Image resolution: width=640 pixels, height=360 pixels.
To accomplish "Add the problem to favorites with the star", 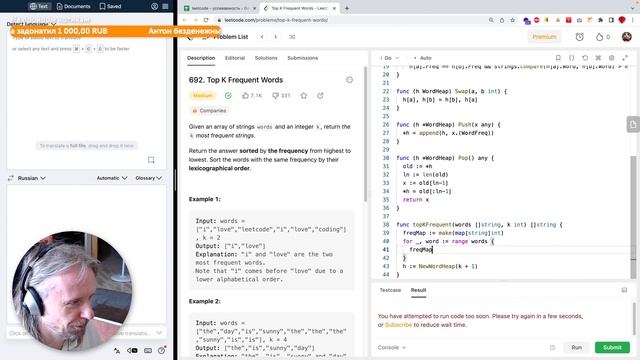I will [304, 96].
